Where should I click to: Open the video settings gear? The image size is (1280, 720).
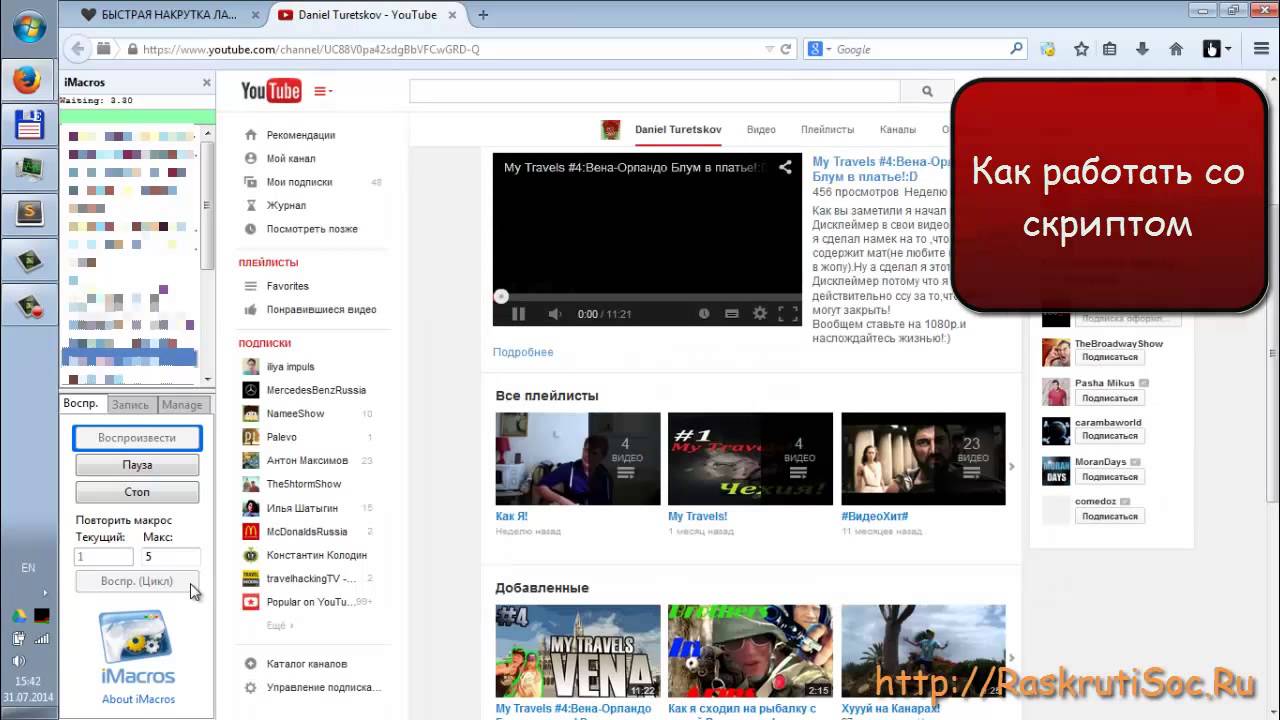pyautogui.click(x=760, y=314)
